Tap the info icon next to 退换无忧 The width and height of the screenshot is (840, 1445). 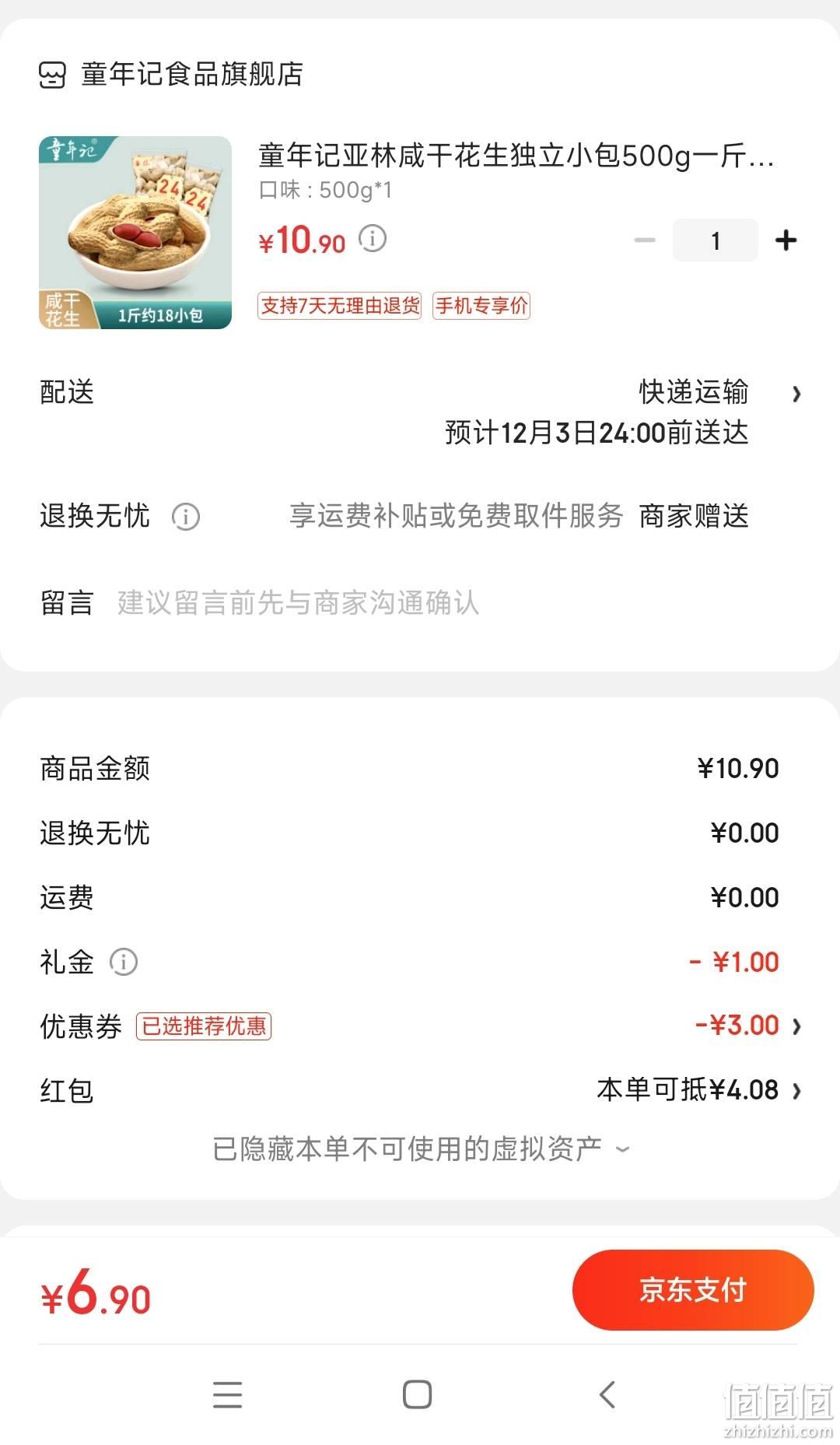186,517
